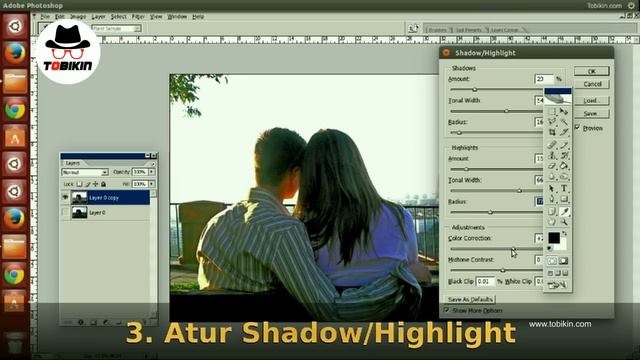Switch to Quick Mask mode
The image size is (640, 360).
point(564,261)
